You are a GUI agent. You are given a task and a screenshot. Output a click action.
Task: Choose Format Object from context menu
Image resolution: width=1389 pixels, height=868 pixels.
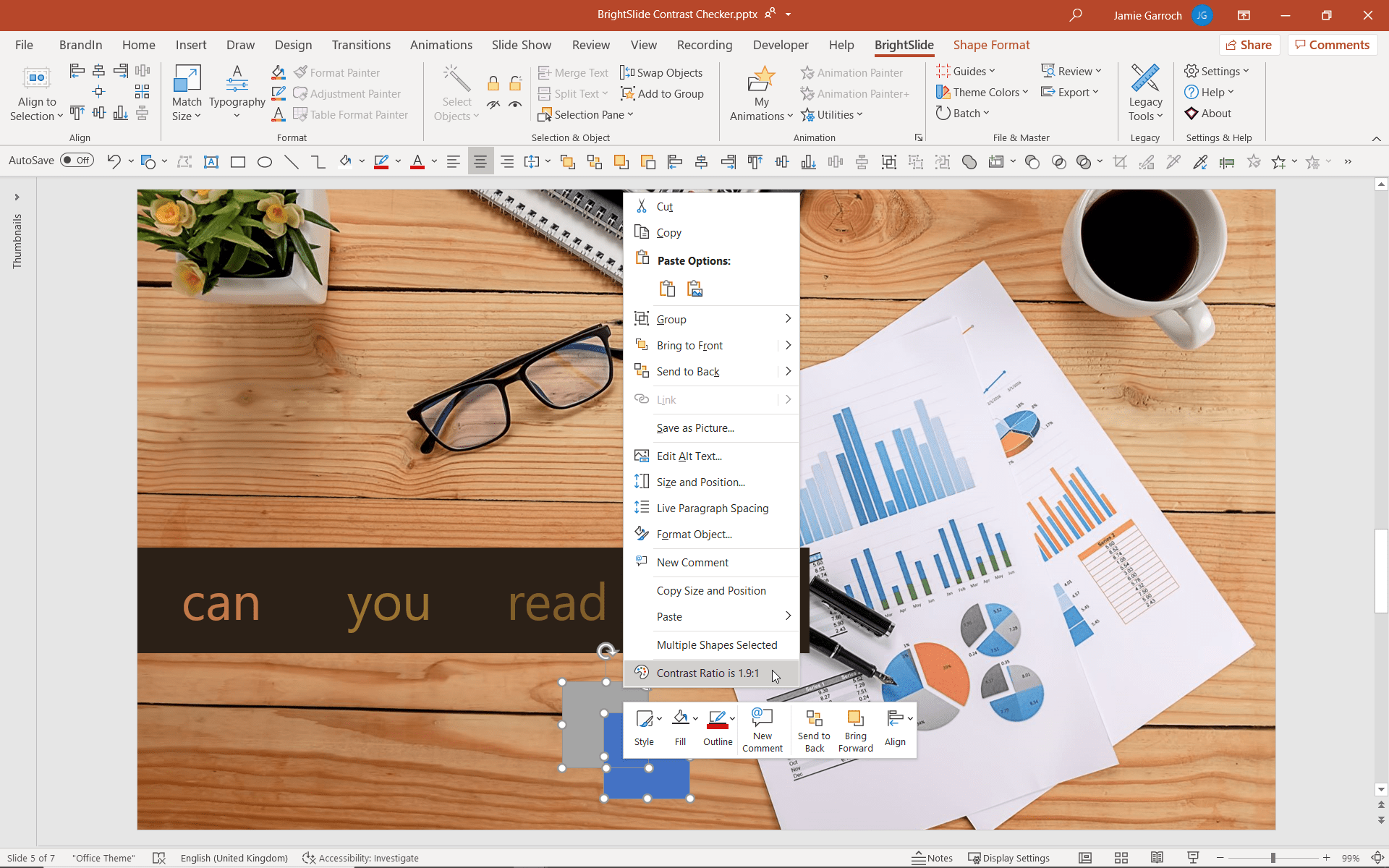pos(711,534)
